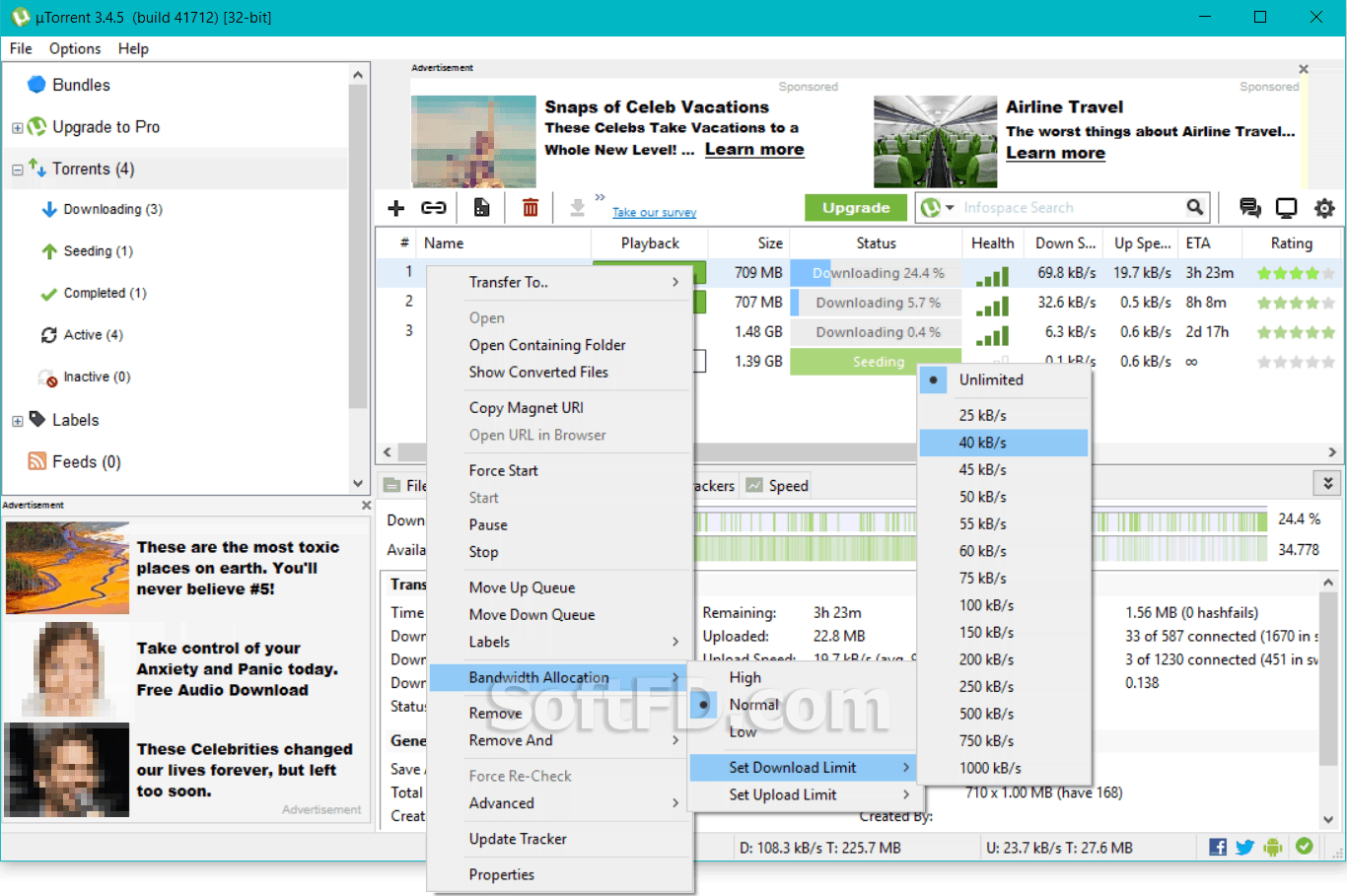The width and height of the screenshot is (1347, 896).
Task: Set download limit to 25 kB/s
Action: [1004, 415]
